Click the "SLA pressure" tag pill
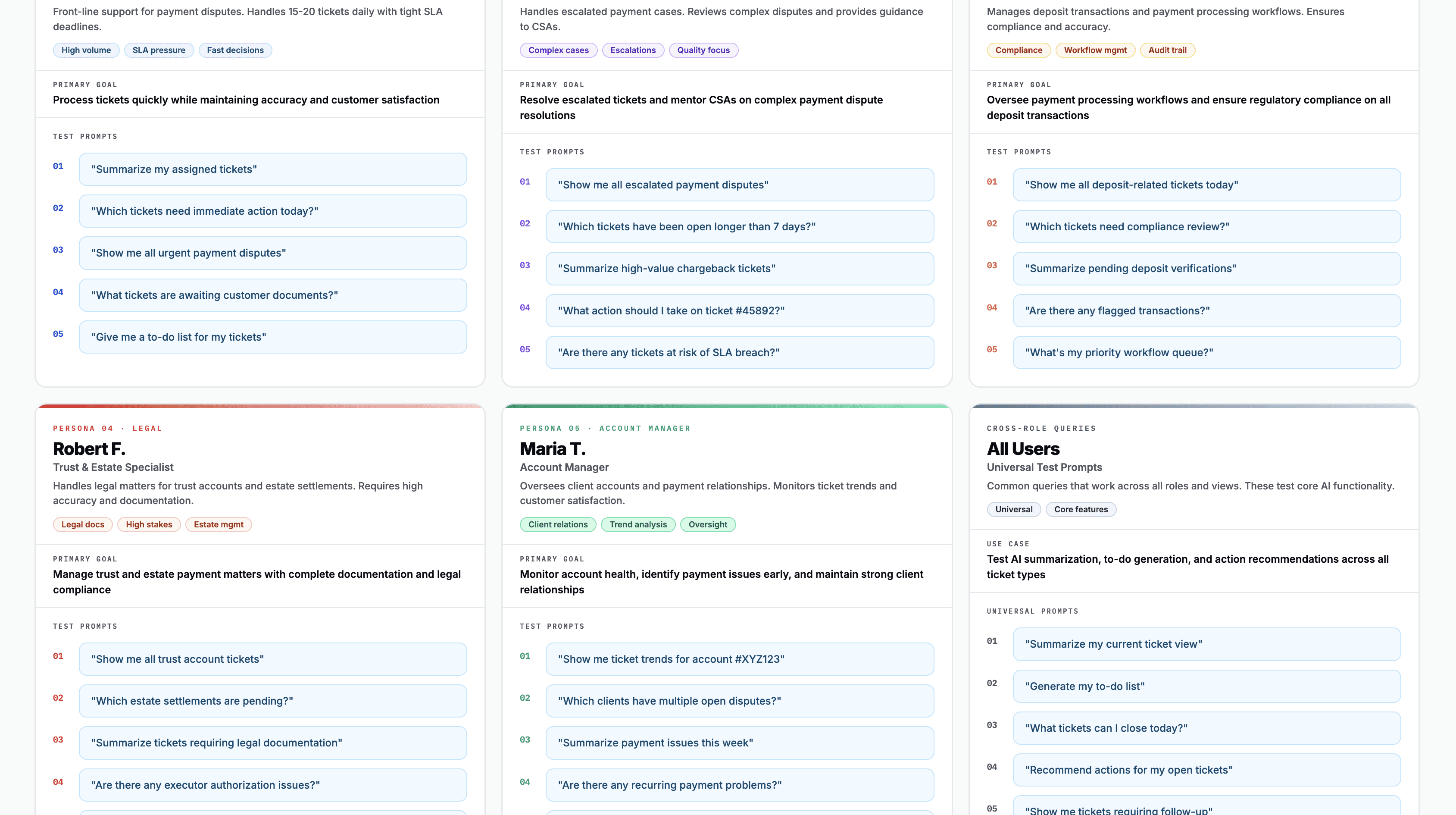Screen dimensions: 1456x815 pos(159,50)
